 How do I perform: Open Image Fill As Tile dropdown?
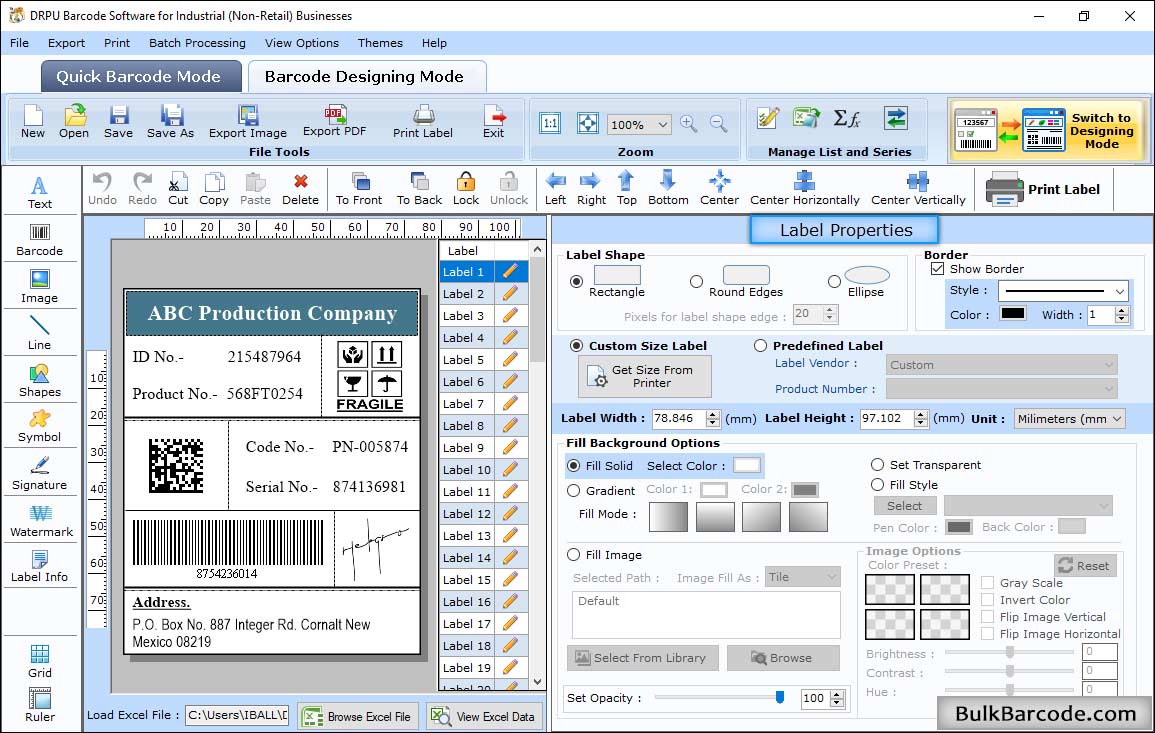[803, 577]
